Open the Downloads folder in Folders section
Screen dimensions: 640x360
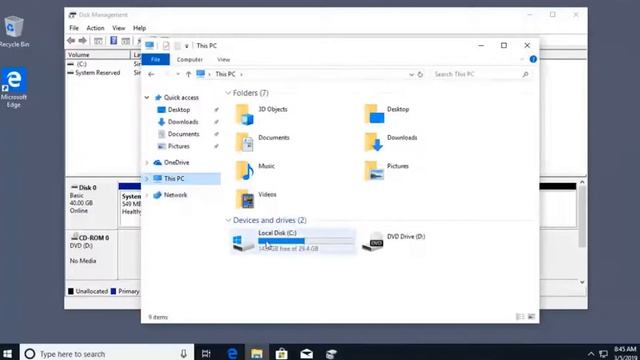click(390, 142)
